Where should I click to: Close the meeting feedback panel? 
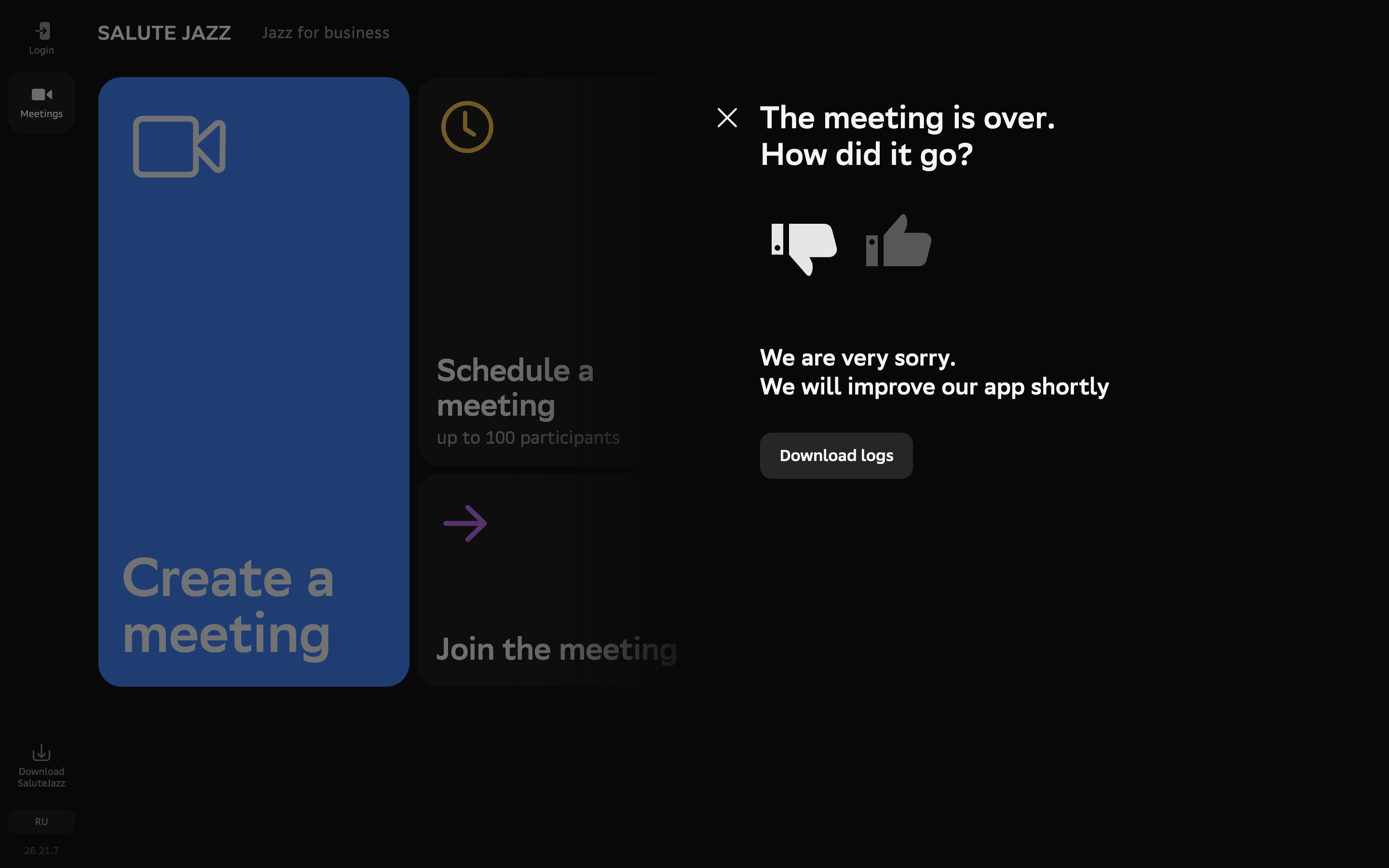(727, 118)
